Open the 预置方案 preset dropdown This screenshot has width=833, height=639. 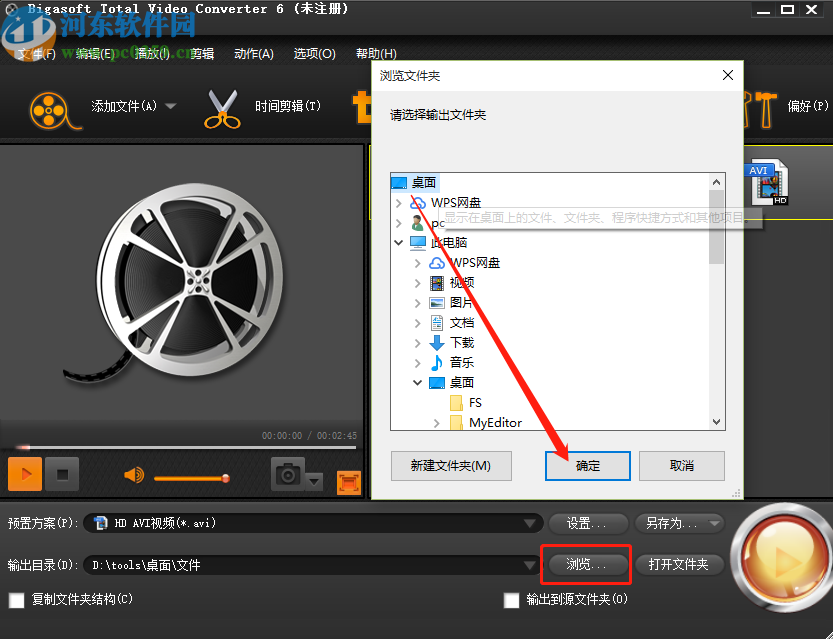531,522
